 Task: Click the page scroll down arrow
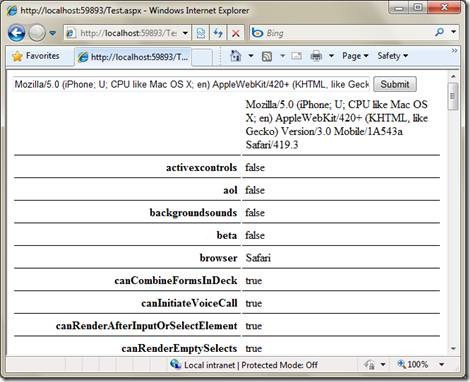tap(453, 349)
